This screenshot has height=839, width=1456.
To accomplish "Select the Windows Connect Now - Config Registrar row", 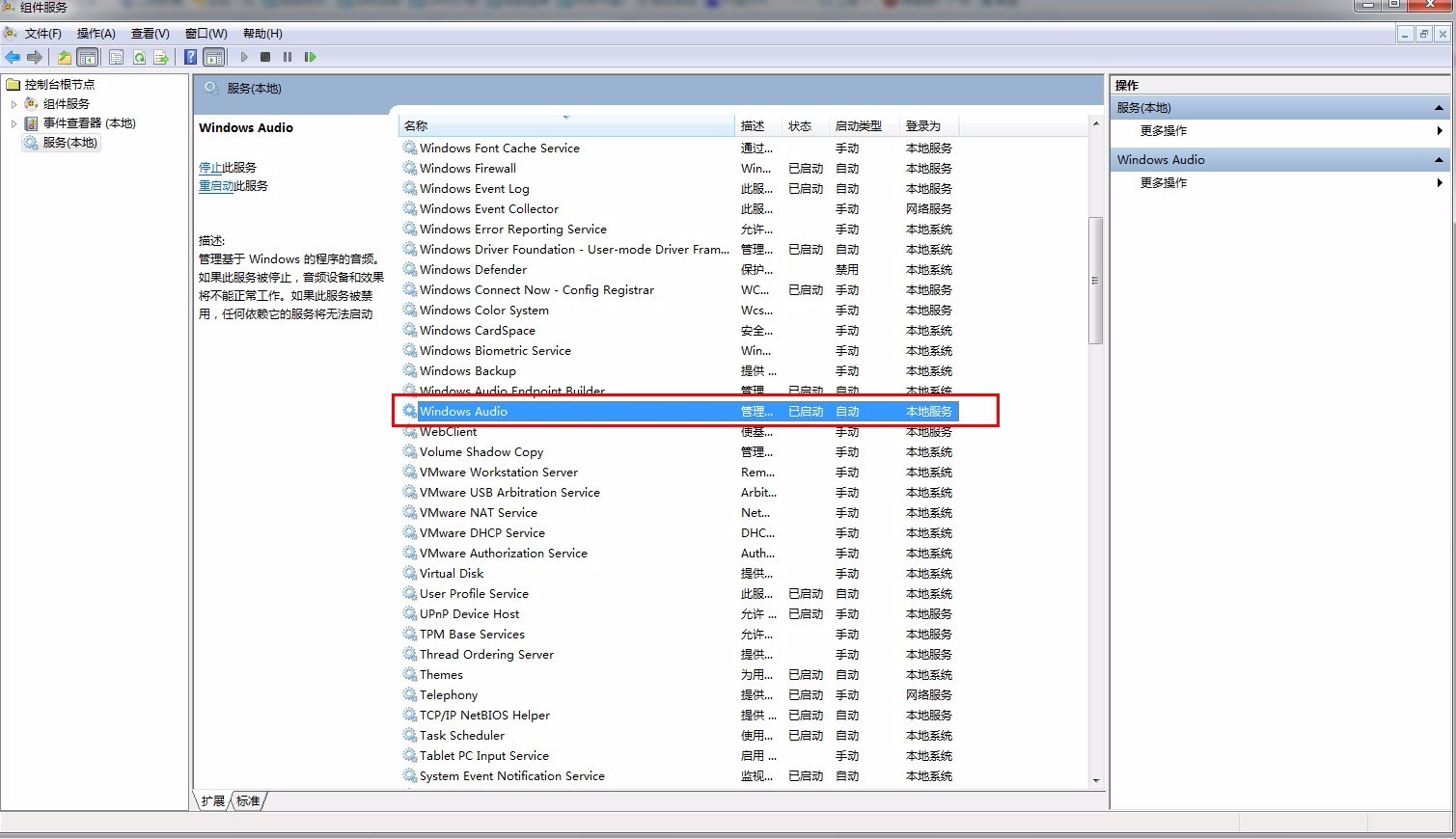I will 678,289.
